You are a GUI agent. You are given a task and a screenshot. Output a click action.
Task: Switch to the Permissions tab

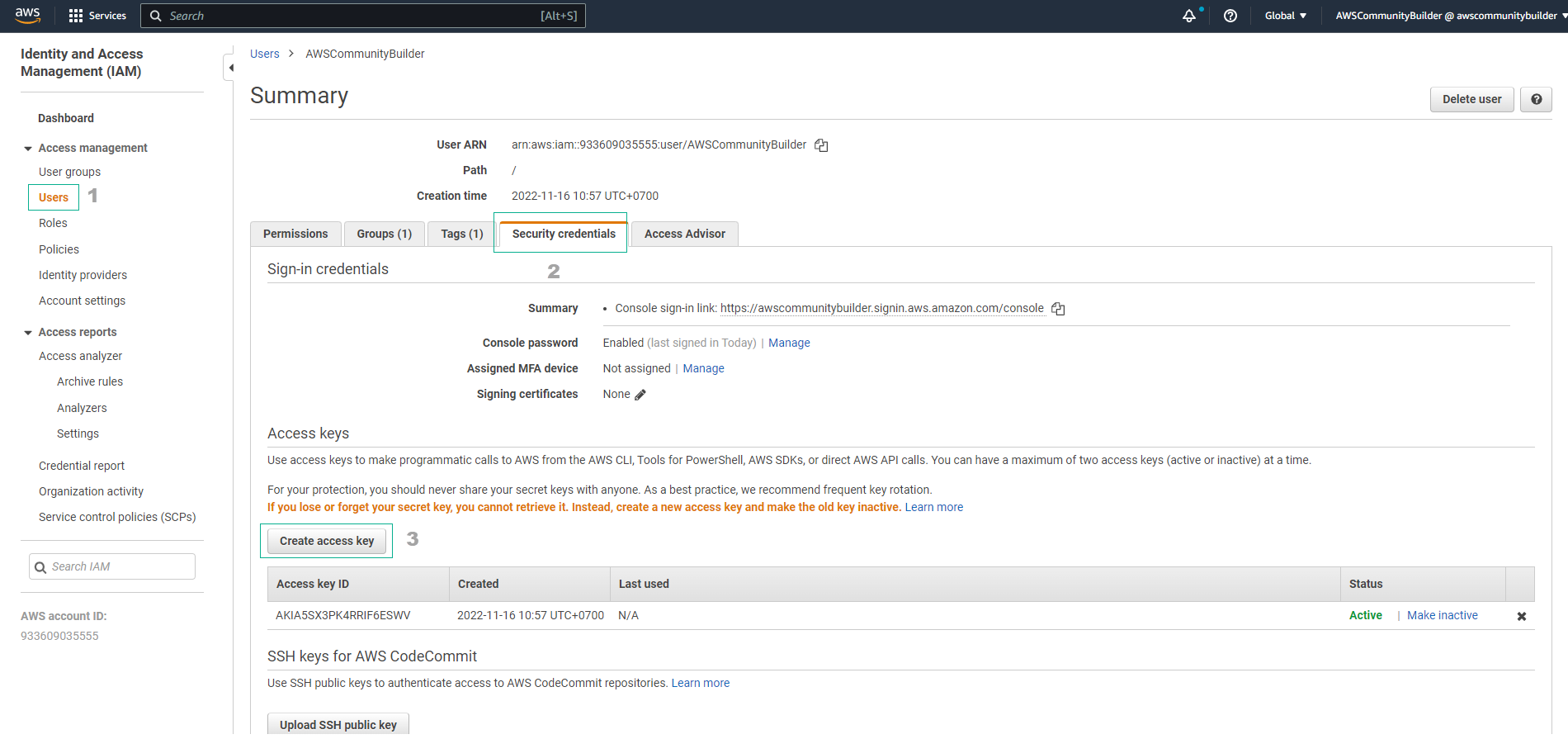tap(295, 234)
